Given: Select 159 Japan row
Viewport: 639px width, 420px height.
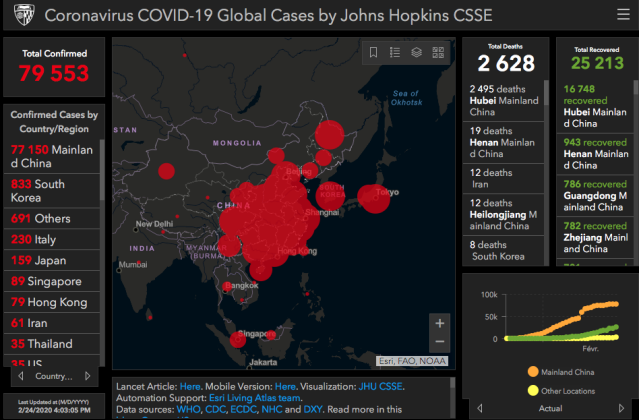Looking at the screenshot, I should (x=52, y=260).
